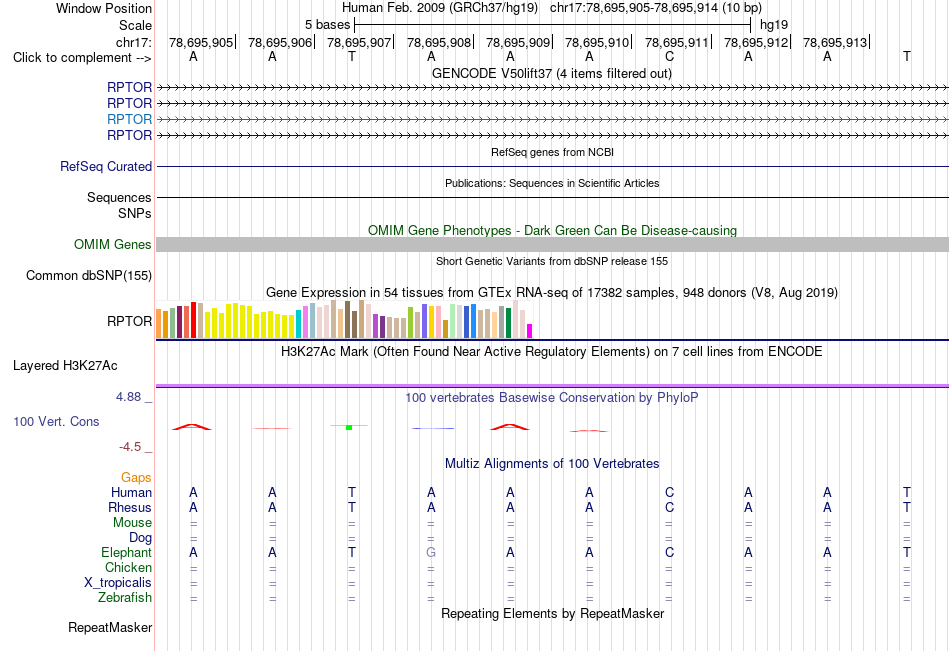This screenshot has height=651, width=950.
Task: Open the OMIM Gene Phenotypes track title
Action: pos(552,230)
